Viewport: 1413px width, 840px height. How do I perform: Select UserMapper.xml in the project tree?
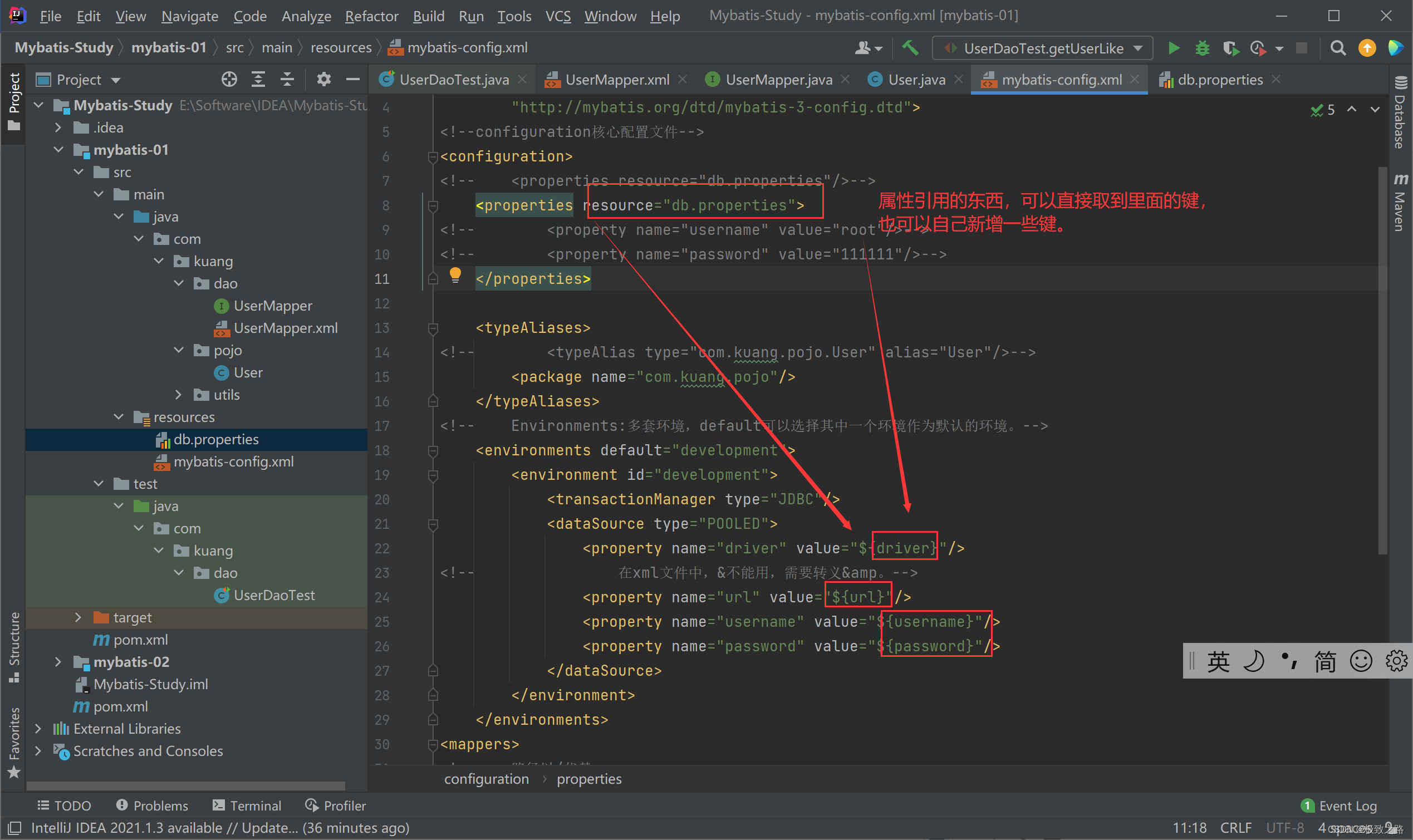point(284,328)
